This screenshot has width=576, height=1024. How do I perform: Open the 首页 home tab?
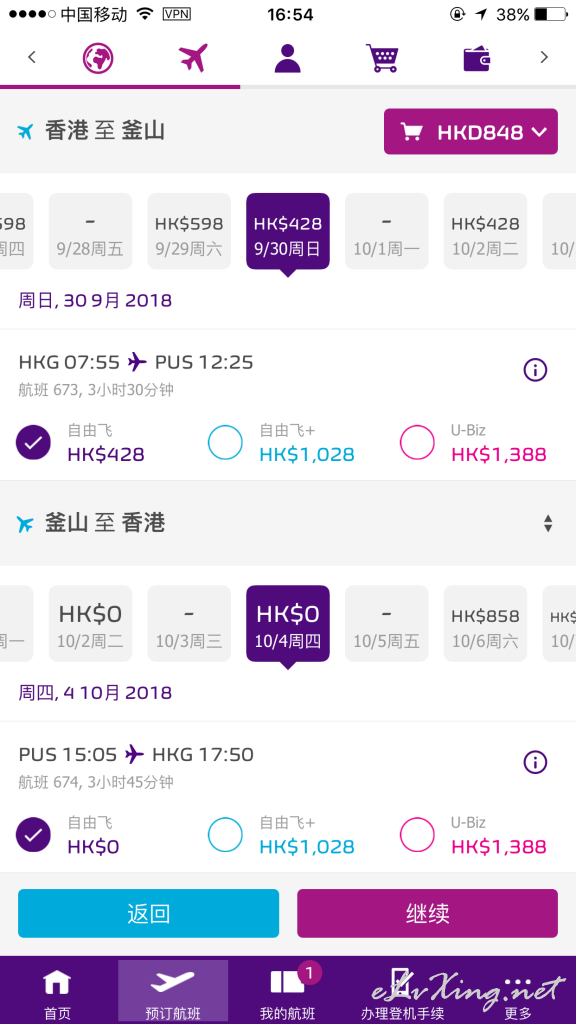57,993
